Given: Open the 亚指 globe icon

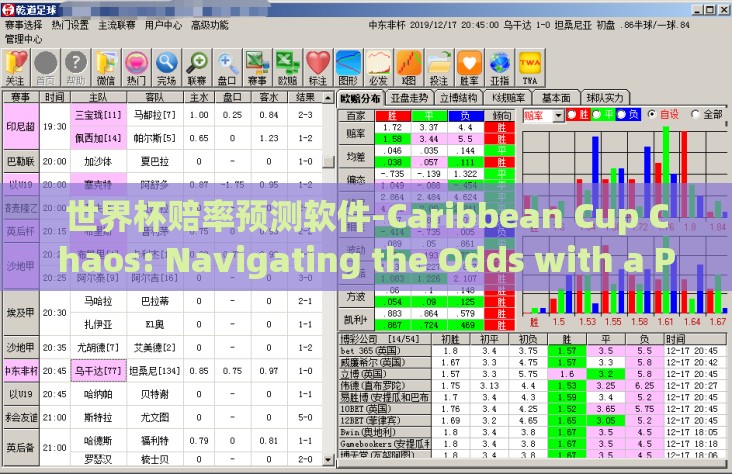Looking at the screenshot, I should 500,68.
